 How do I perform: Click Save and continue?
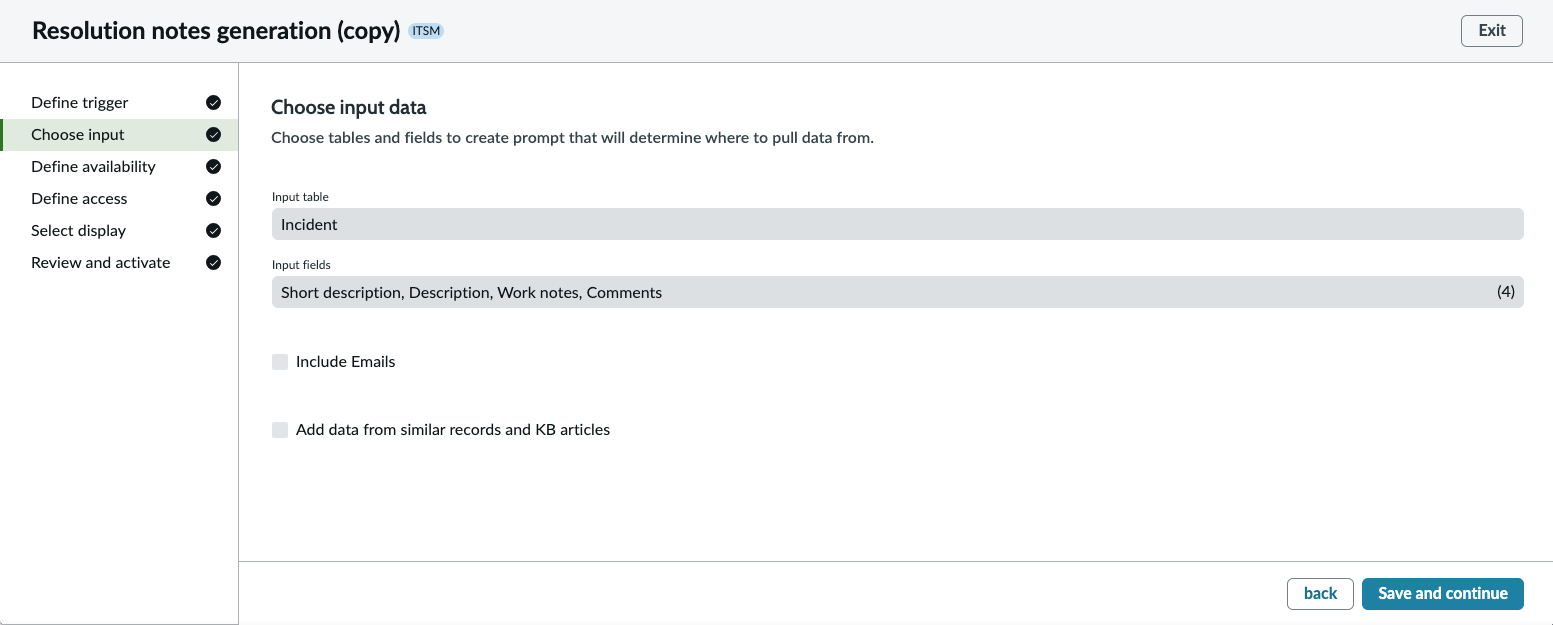pyautogui.click(x=1442, y=594)
